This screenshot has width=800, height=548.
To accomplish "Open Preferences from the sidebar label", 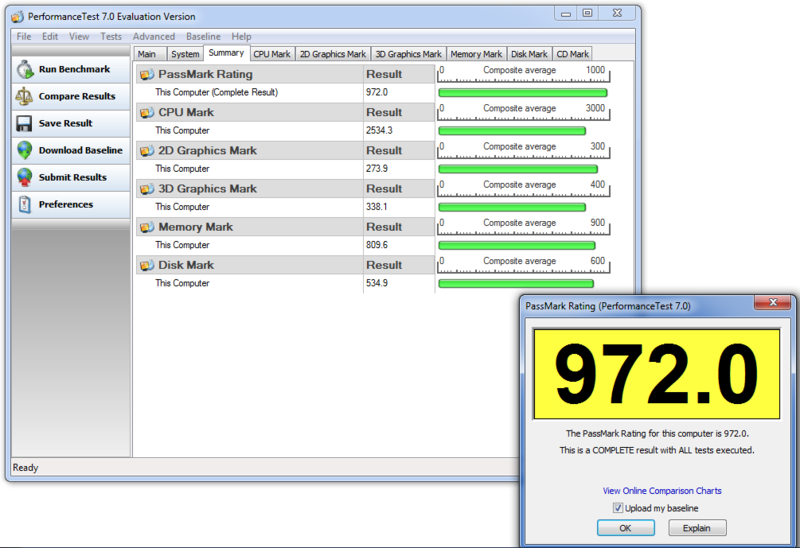I will 66,204.
